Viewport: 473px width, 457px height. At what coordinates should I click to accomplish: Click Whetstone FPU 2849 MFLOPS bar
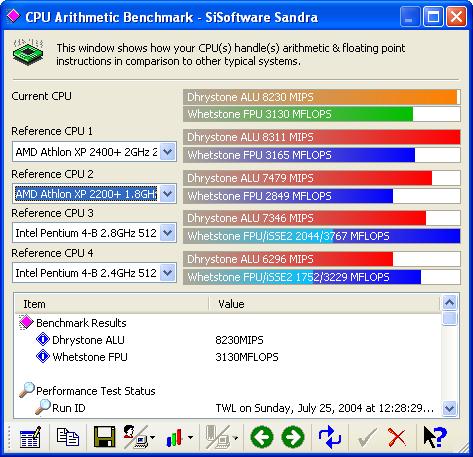(322, 196)
